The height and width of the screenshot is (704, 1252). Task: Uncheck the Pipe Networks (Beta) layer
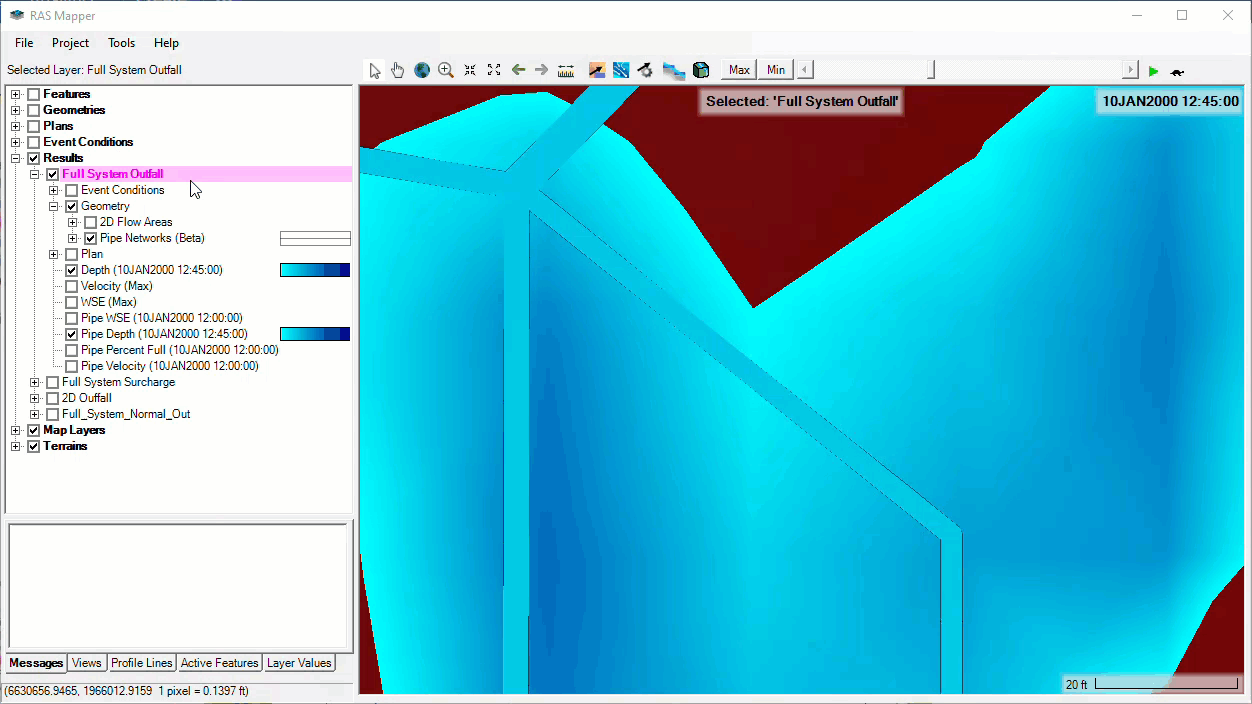pos(91,238)
